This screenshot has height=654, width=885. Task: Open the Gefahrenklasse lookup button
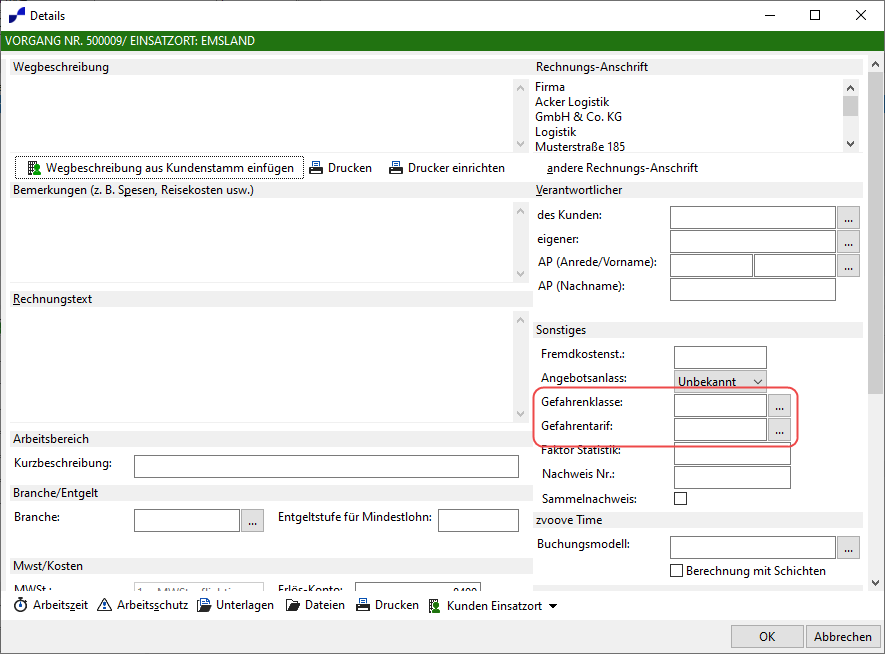point(779,405)
